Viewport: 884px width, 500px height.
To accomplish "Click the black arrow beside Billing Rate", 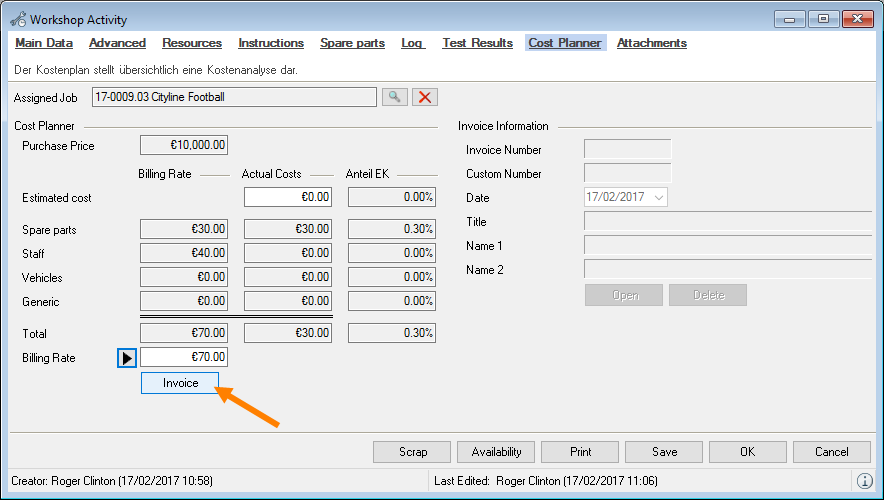I will click(127, 358).
